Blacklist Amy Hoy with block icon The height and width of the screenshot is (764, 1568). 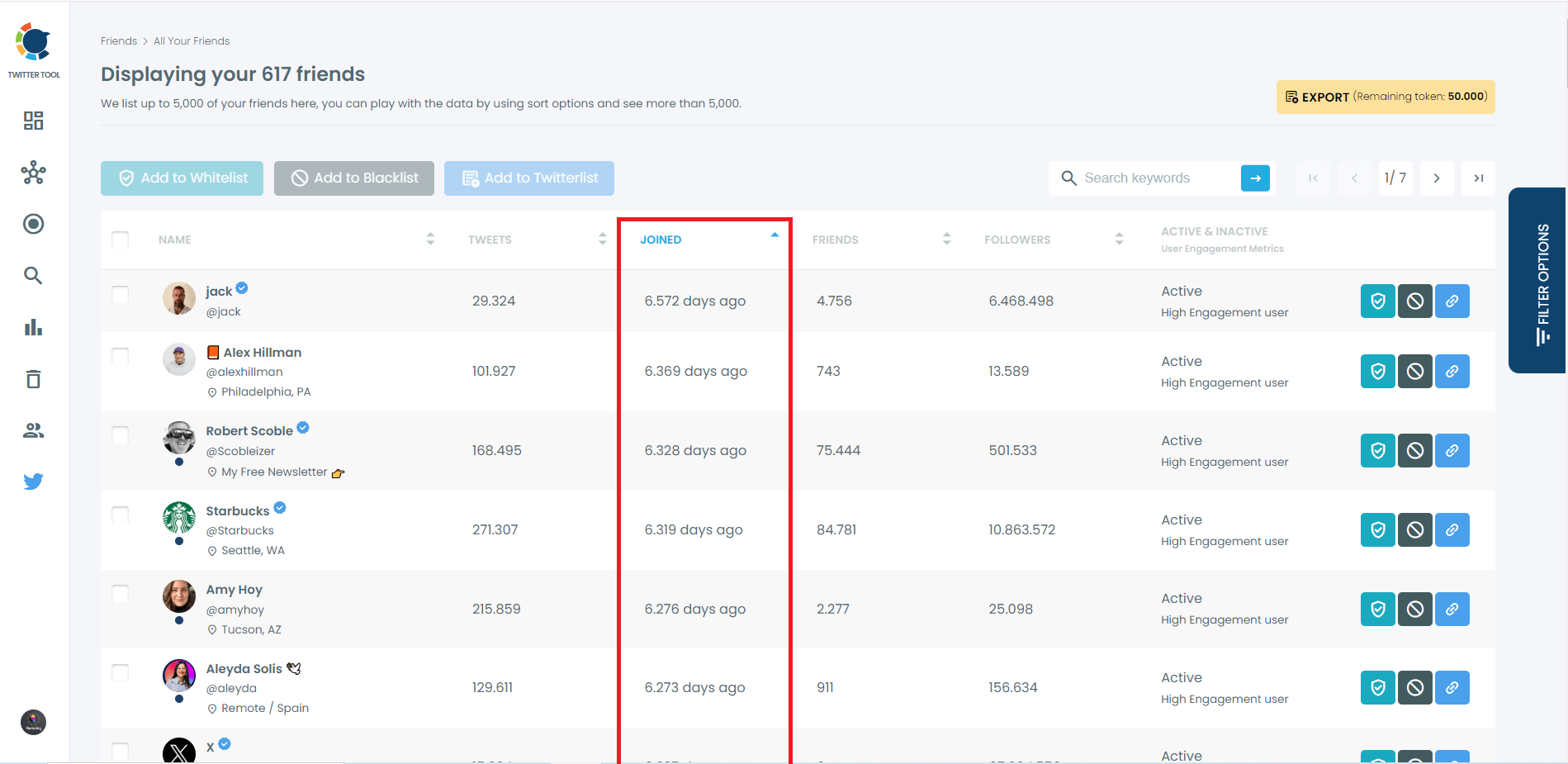tap(1414, 610)
